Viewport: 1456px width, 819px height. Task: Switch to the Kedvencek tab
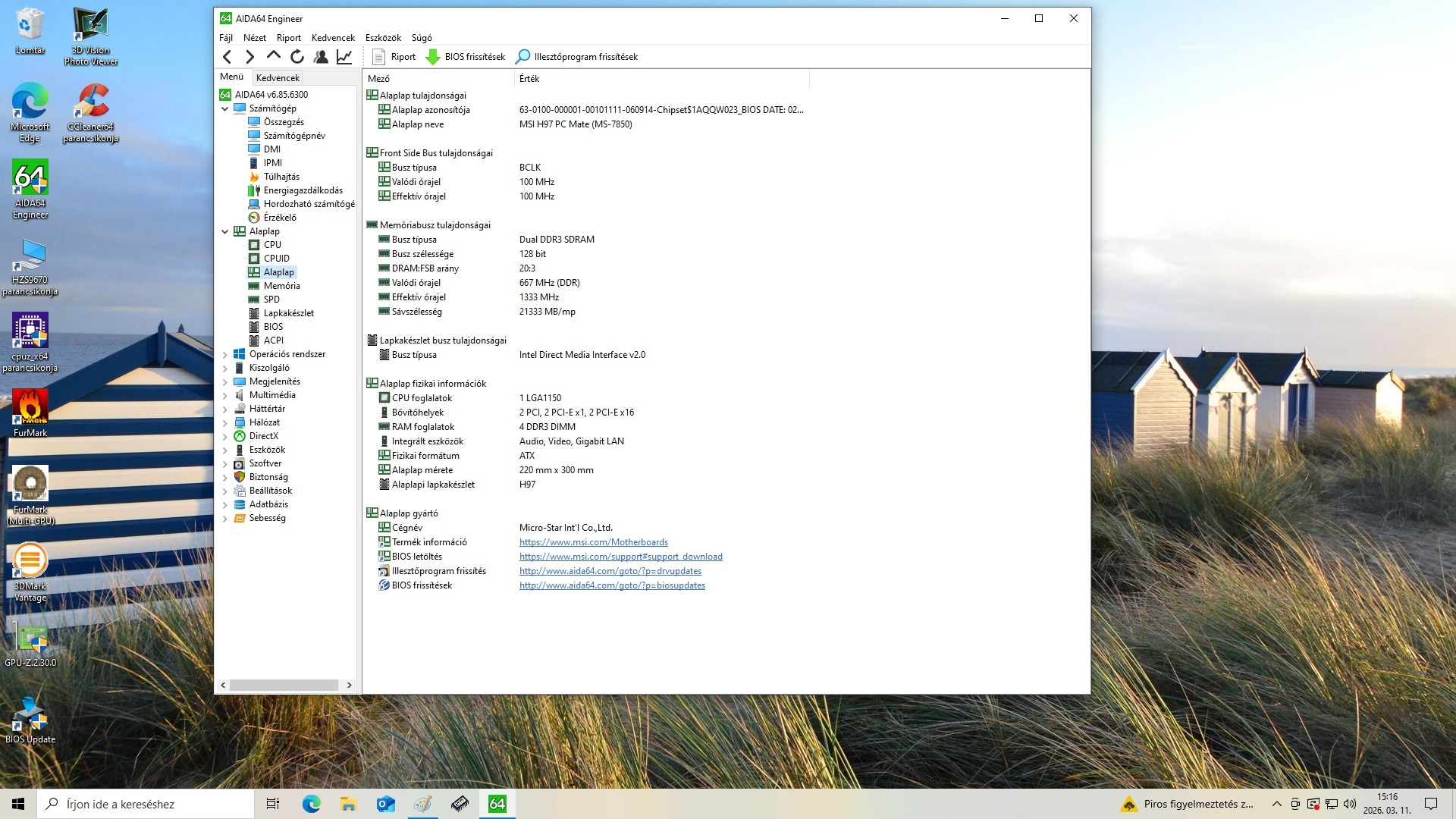pyautogui.click(x=278, y=77)
